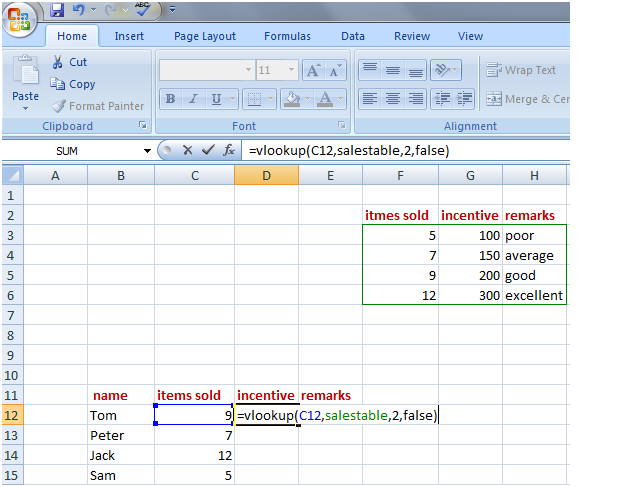This screenshot has height=487, width=627.
Task: Select the cell containing Peter
Action: click(121, 435)
